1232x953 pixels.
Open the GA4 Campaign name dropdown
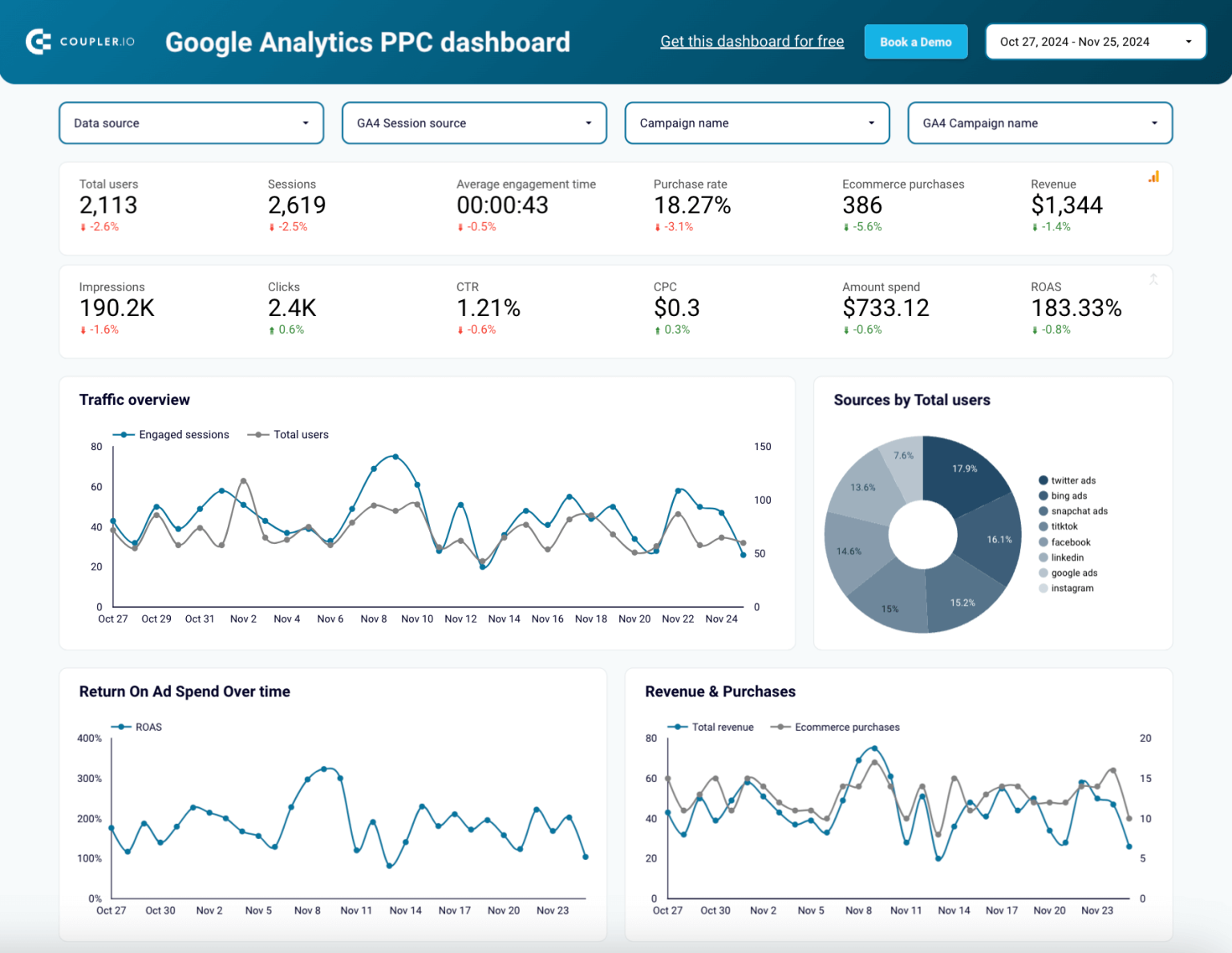(1039, 123)
